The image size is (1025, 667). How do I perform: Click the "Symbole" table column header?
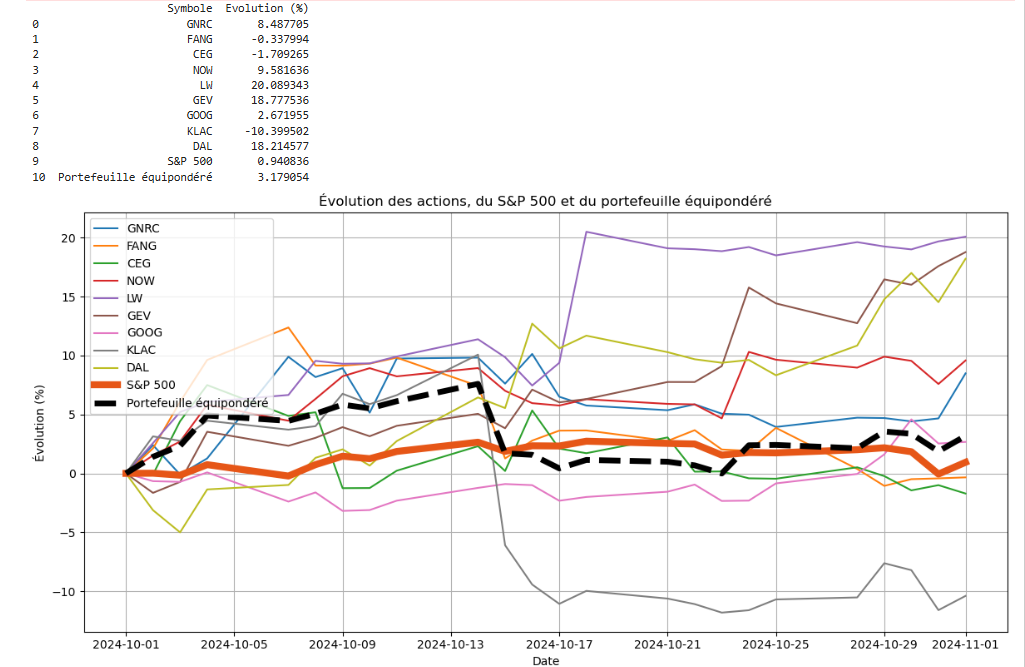[x=190, y=9]
